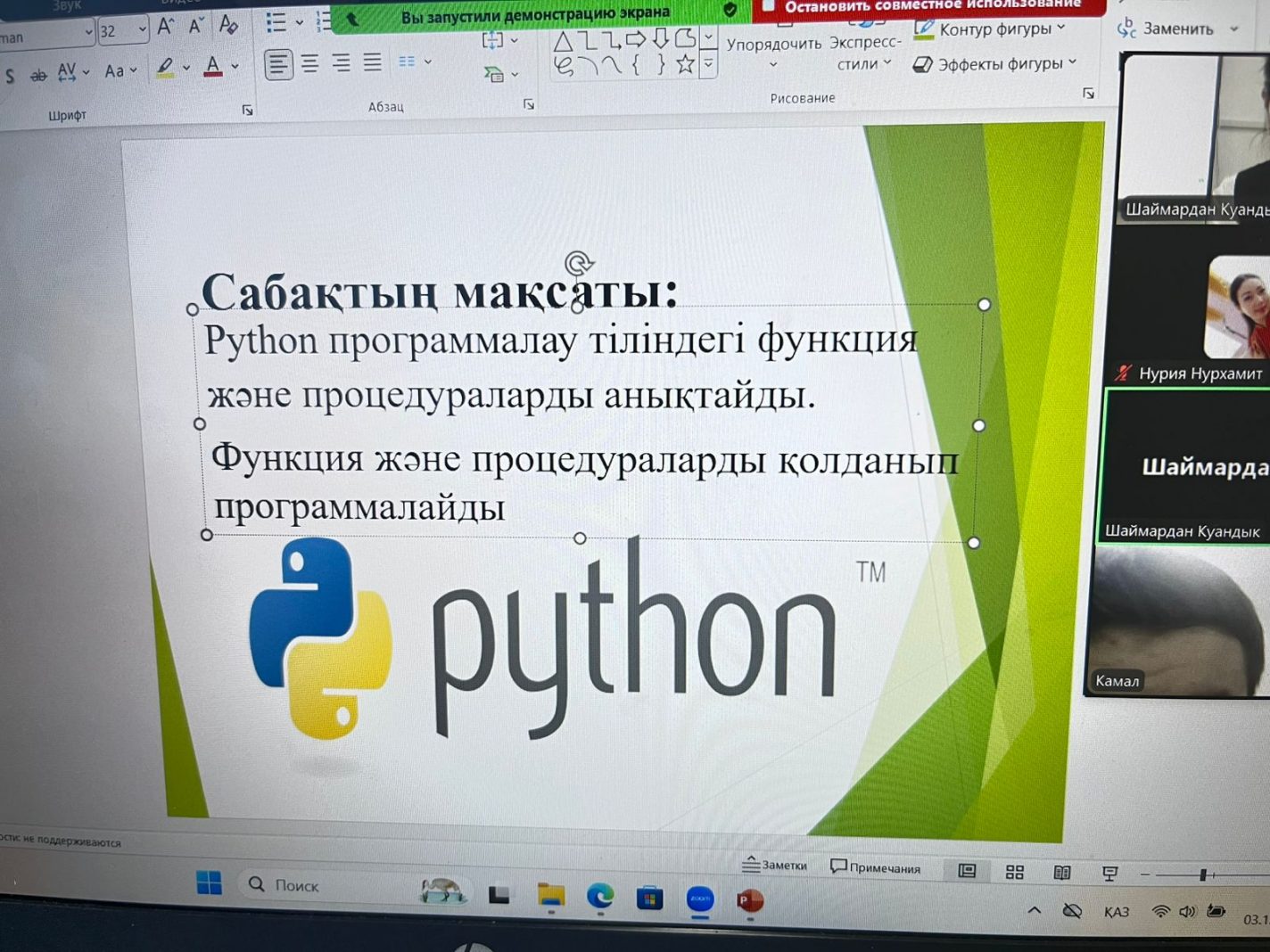Screen dimensions: 1270x952
Task: Expand the Контур фигуры dropdown
Action: (1061, 29)
